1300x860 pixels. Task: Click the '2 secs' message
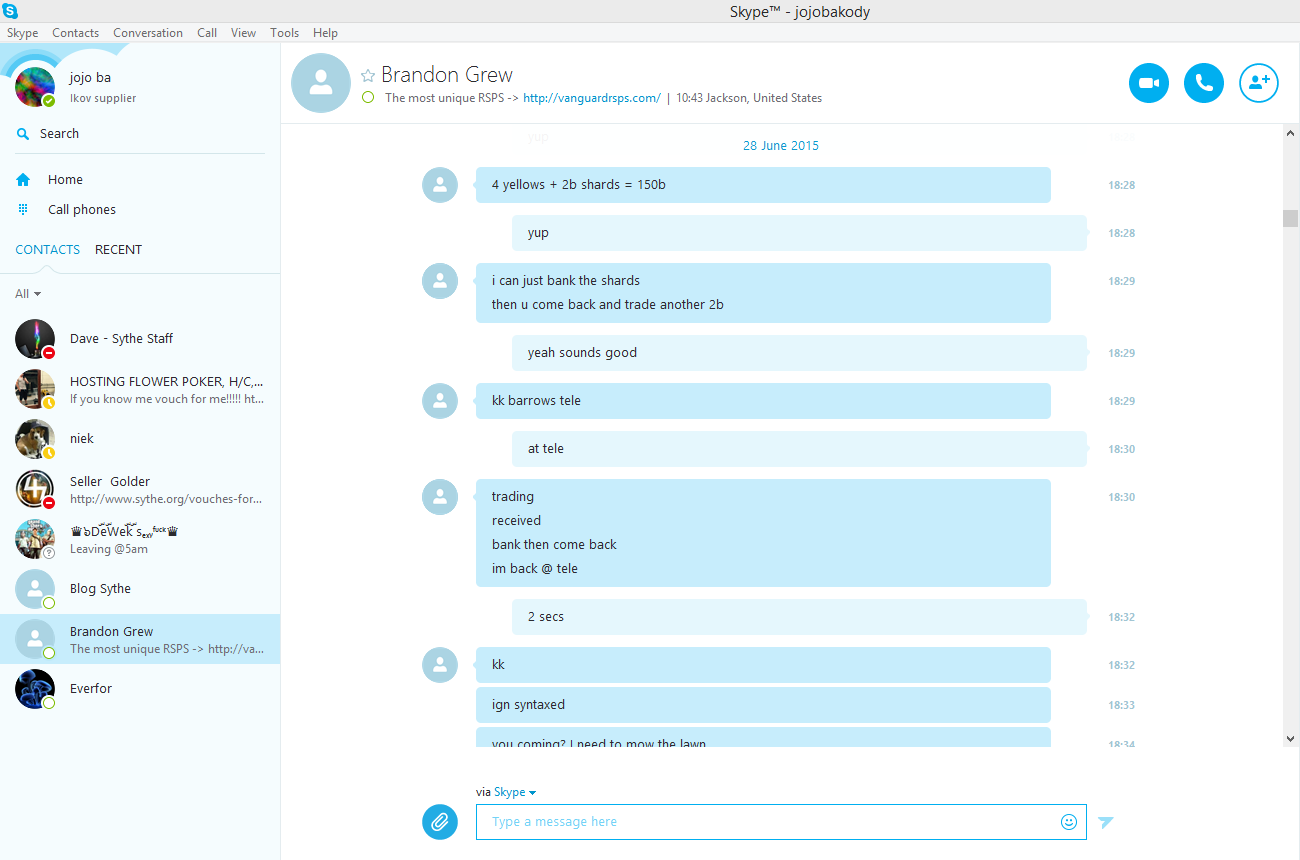click(x=799, y=617)
